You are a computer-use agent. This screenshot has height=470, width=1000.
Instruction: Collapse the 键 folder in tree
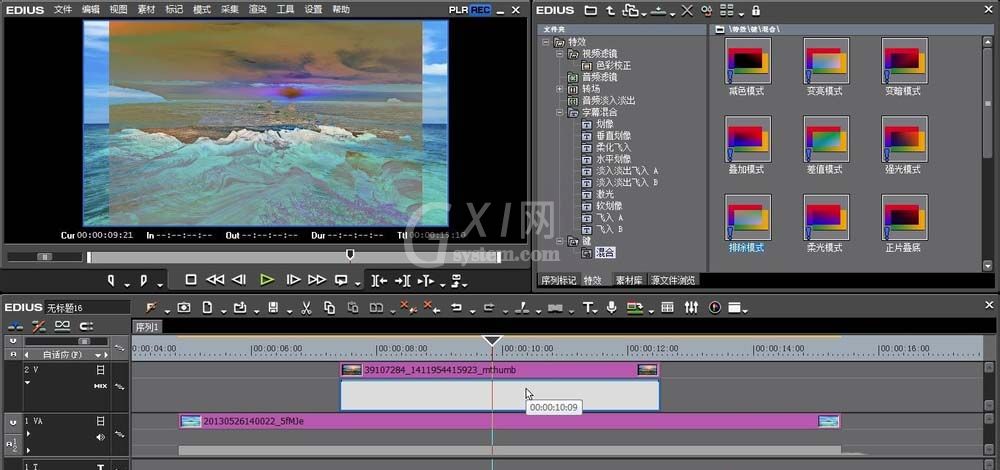coord(559,241)
